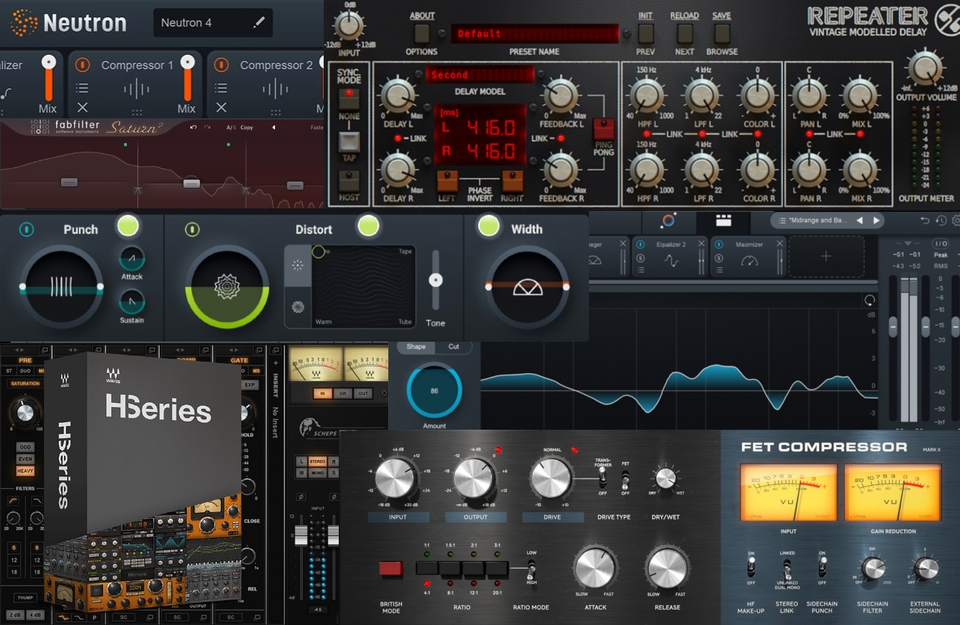Click green indicator button next to Width
The height and width of the screenshot is (625, 960).
(x=489, y=225)
